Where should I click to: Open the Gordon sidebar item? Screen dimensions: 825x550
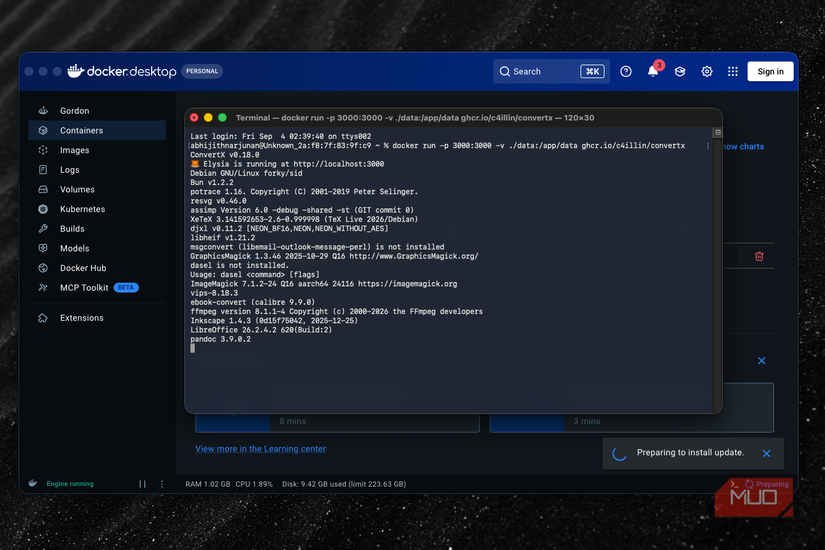pos(97,111)
